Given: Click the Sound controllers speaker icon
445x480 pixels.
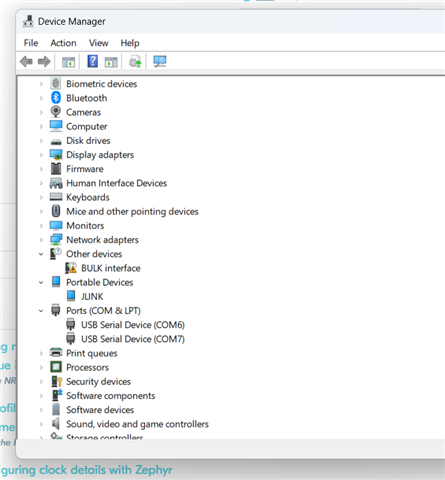Looking at the screenshot, I should pos(56,424).
